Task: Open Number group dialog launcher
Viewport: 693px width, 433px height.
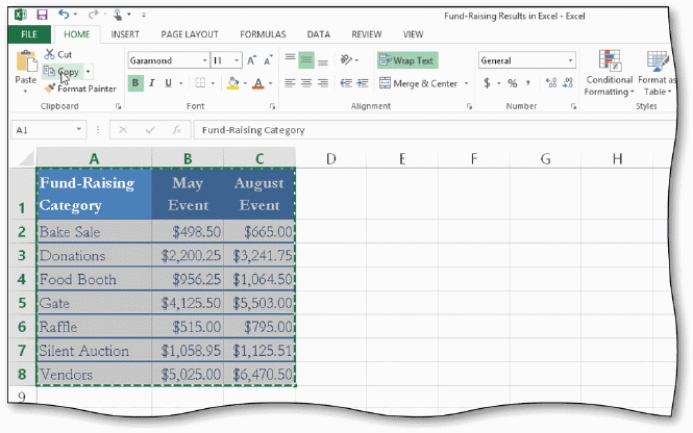Action: point(573,106)
